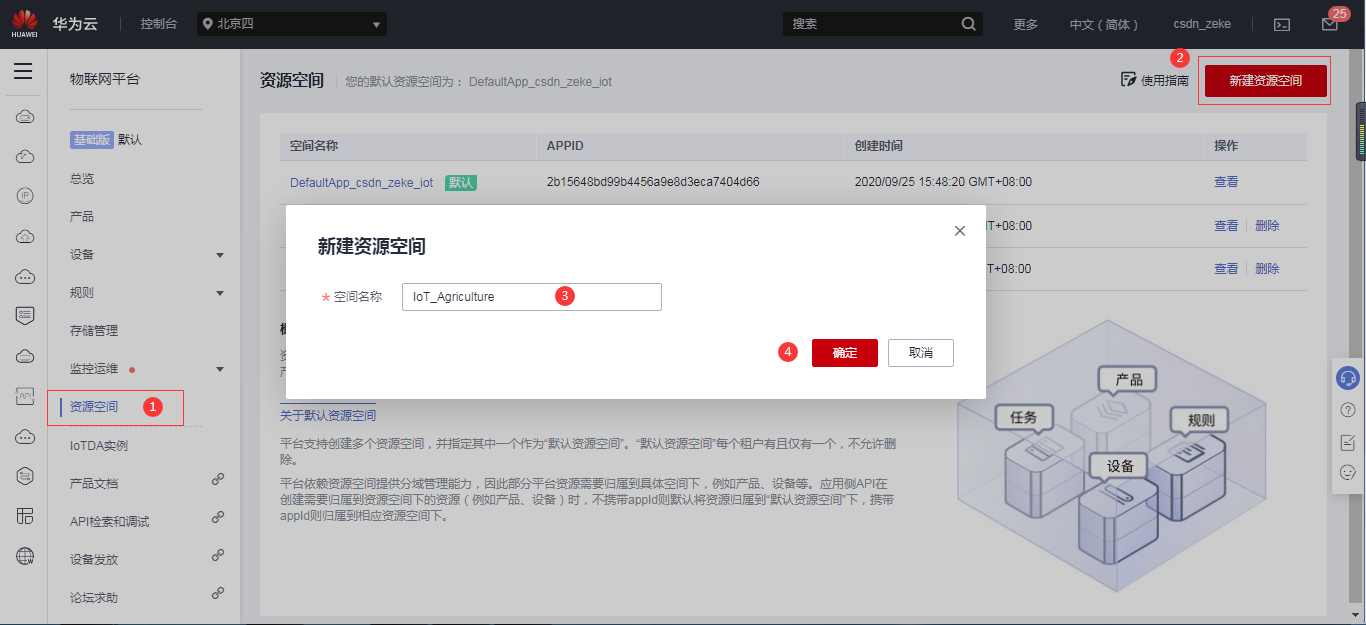Open the question mark help icon
This screenshot has height=625, width=1366.
tap(1347, 410)
